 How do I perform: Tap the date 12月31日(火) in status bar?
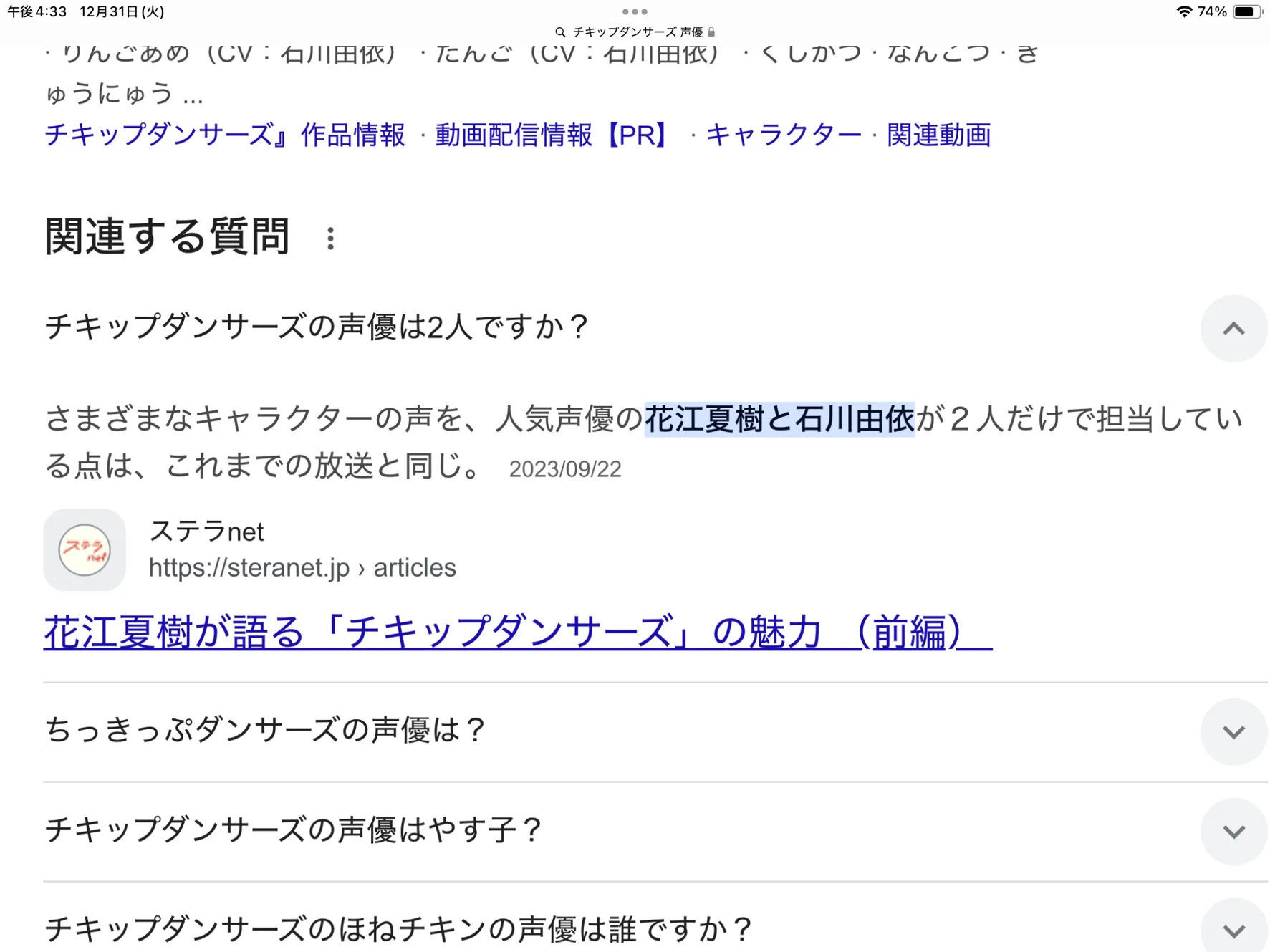(122, 11)
